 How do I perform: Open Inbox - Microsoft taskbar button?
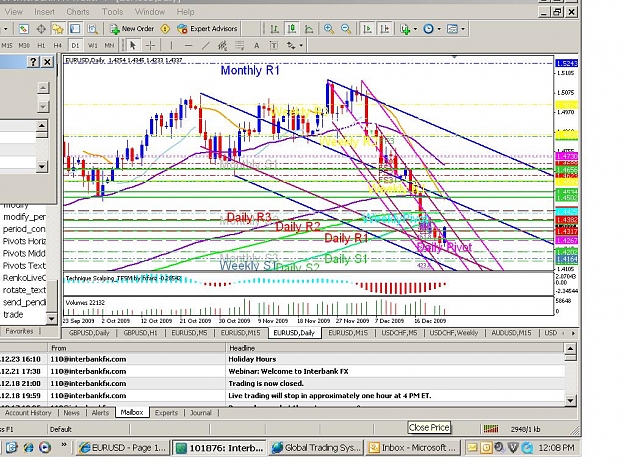413,447
